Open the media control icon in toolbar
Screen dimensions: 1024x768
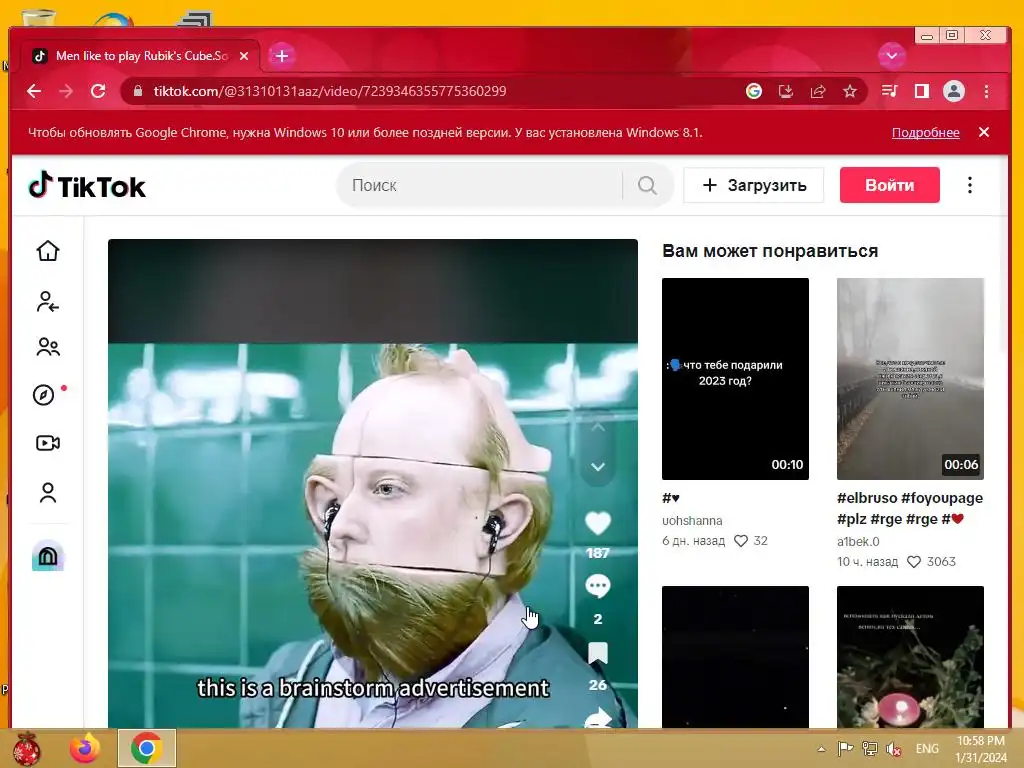[x=889, y=91]
